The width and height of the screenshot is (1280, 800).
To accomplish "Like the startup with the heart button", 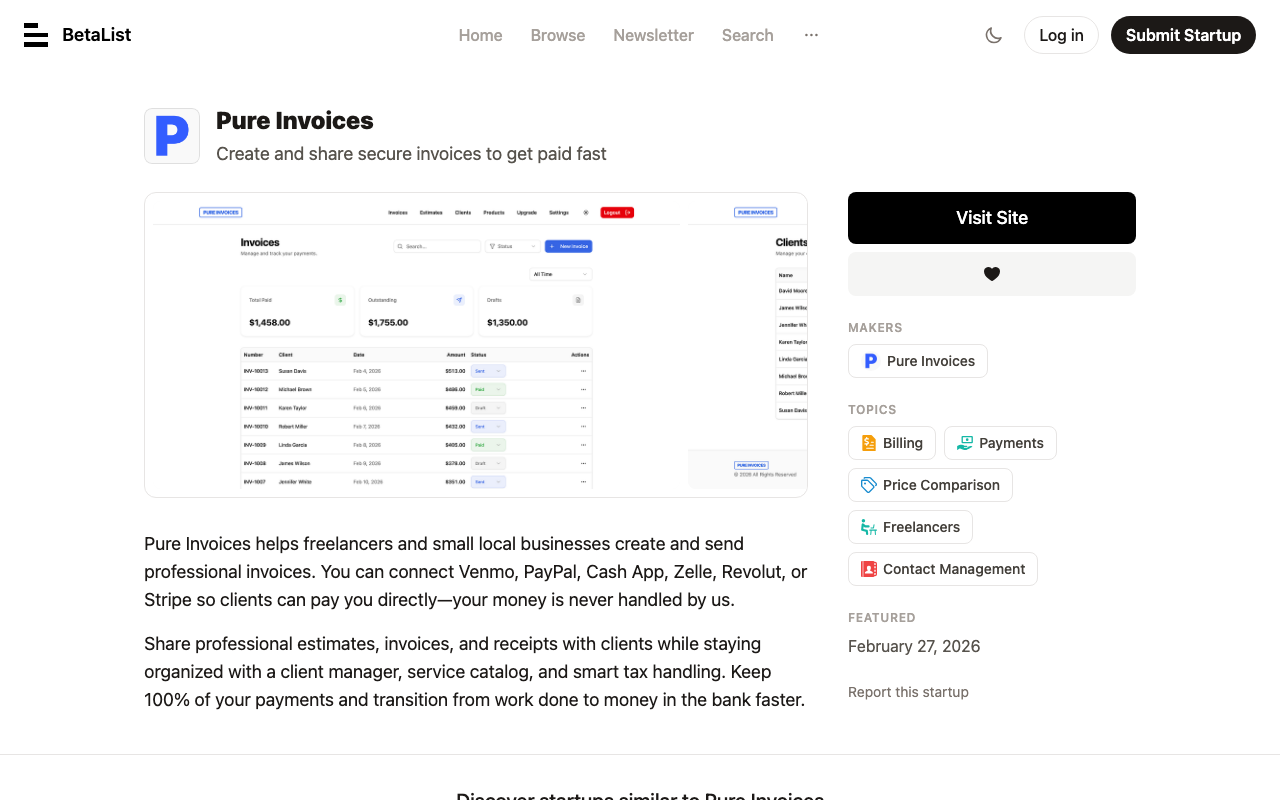I will tap(992, 274).
